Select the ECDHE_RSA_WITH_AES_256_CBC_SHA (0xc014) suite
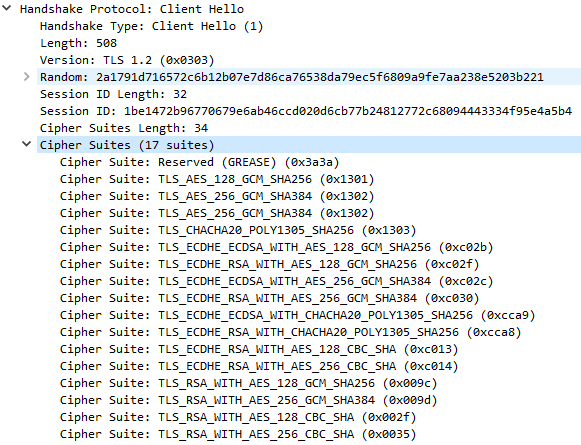 click(x=259, y=366)
